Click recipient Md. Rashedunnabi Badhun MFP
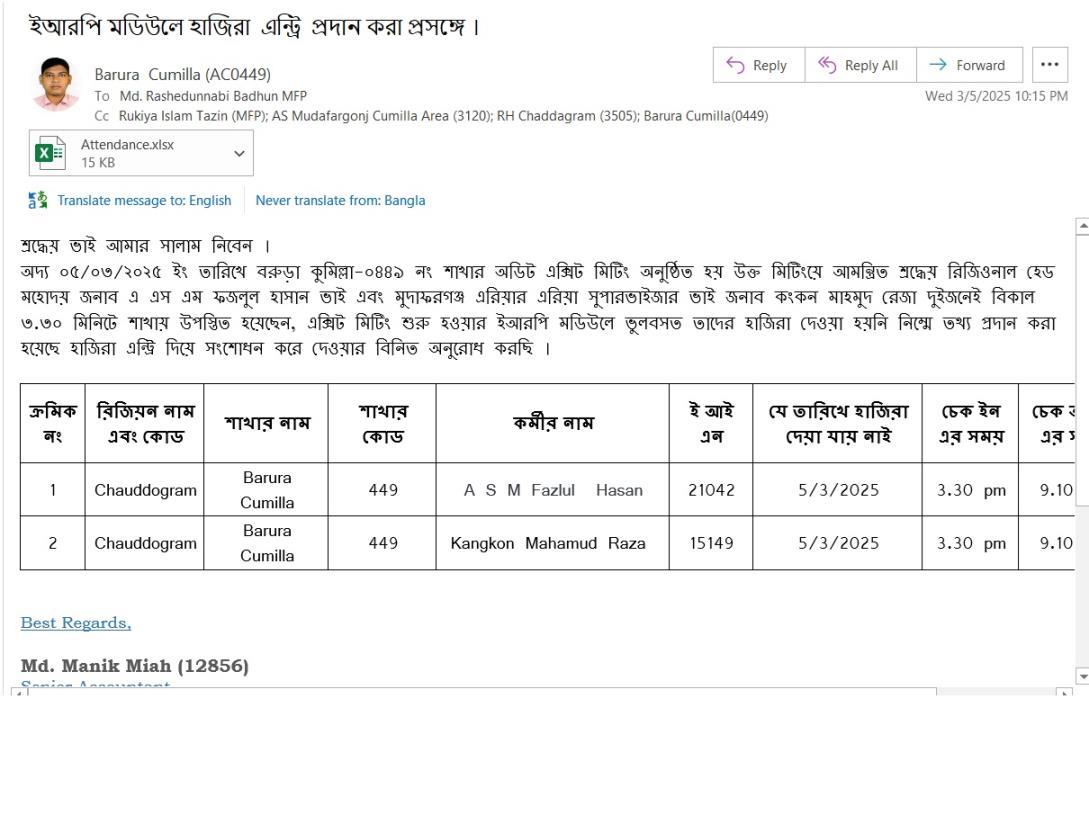The image size is (1089, 815). [x=213, y=96]
